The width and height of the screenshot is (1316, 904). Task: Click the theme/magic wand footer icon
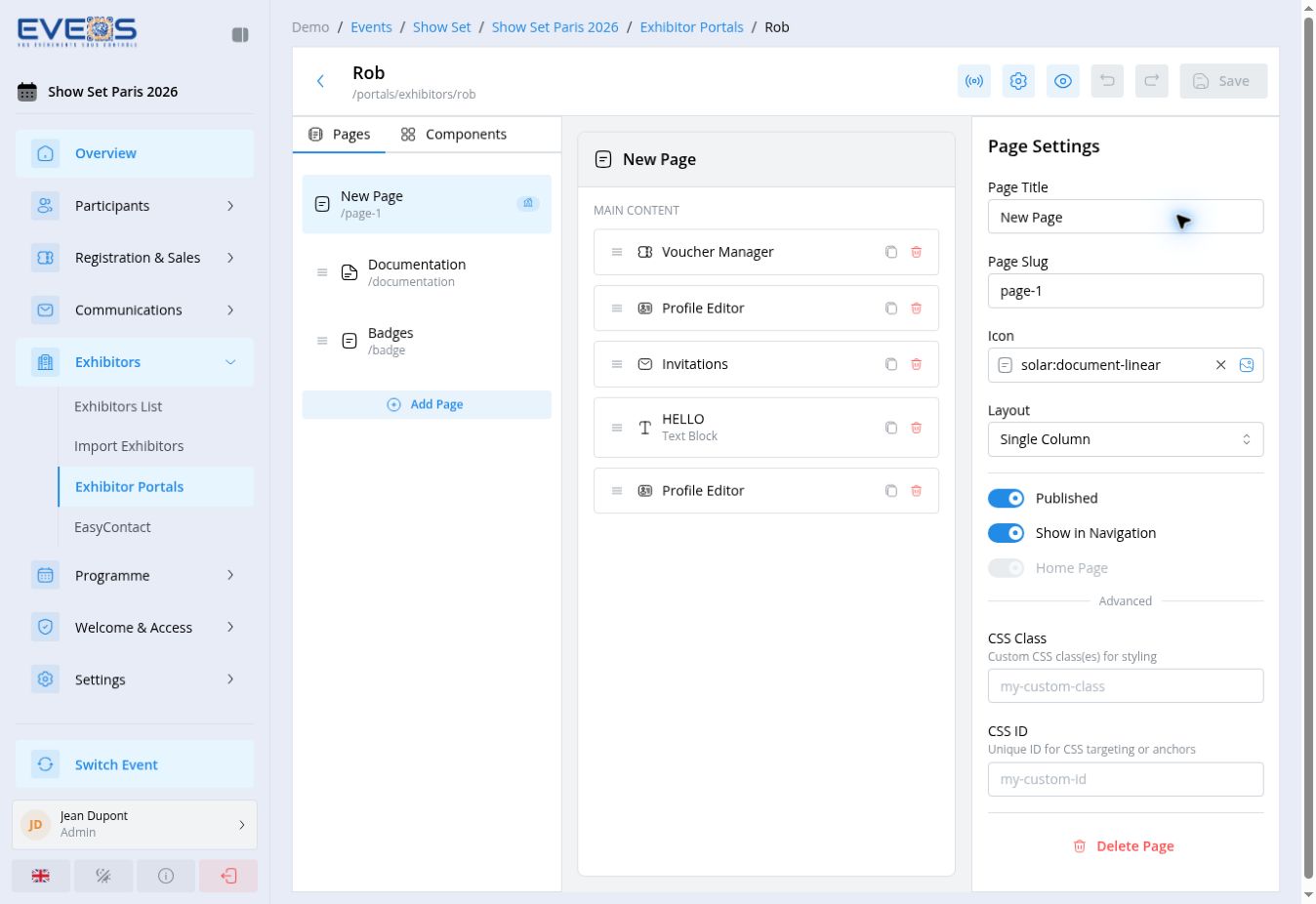(x=103, y=876)
